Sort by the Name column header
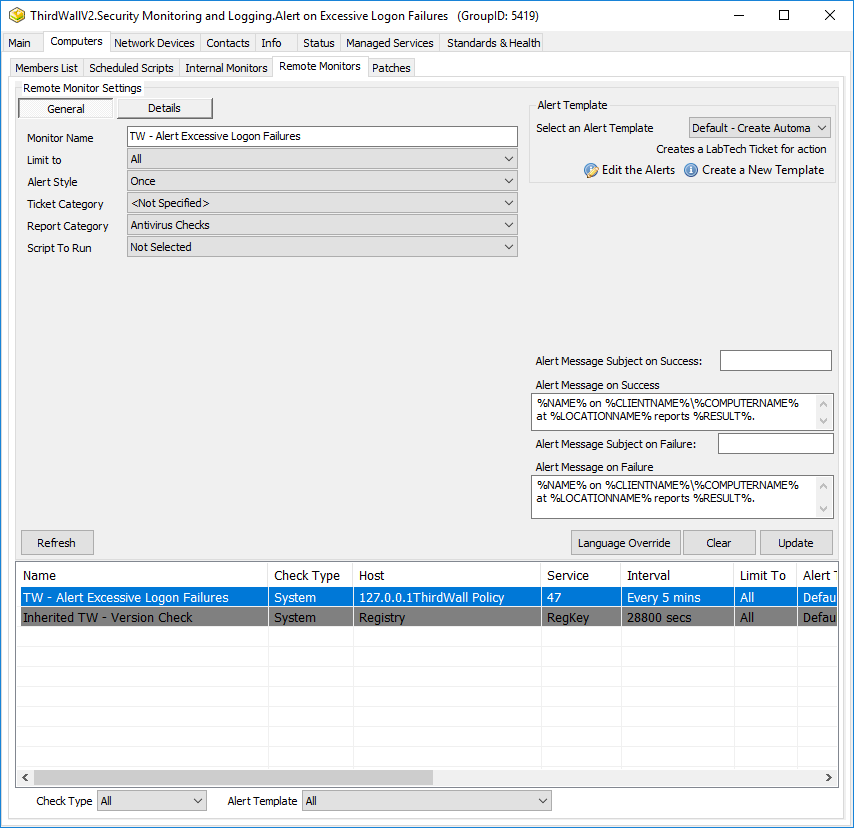This screenshot has width=854, height=828. click(143, 575)
